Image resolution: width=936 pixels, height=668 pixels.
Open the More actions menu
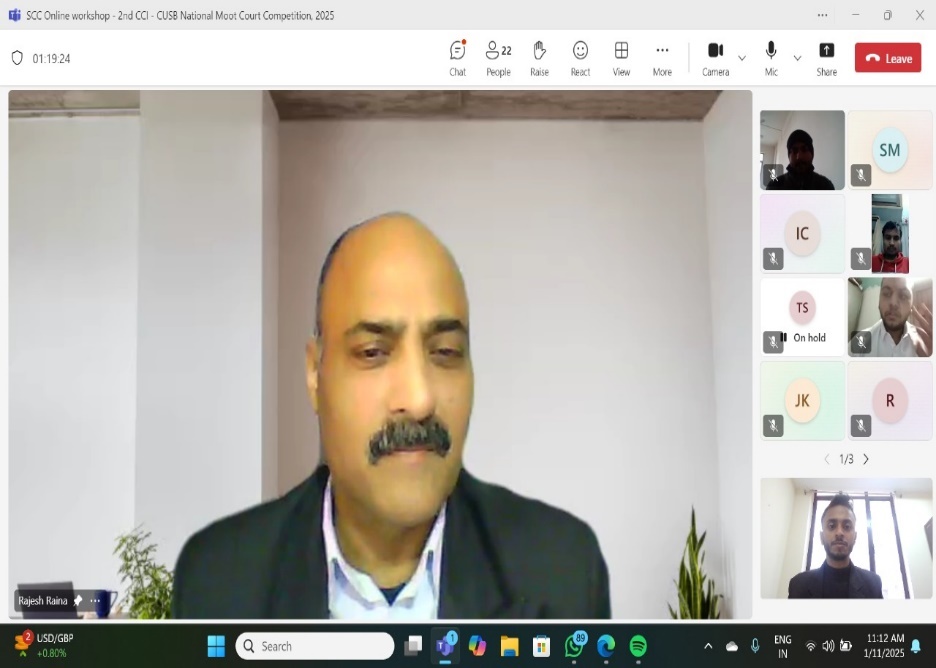[x=662, y=58]
